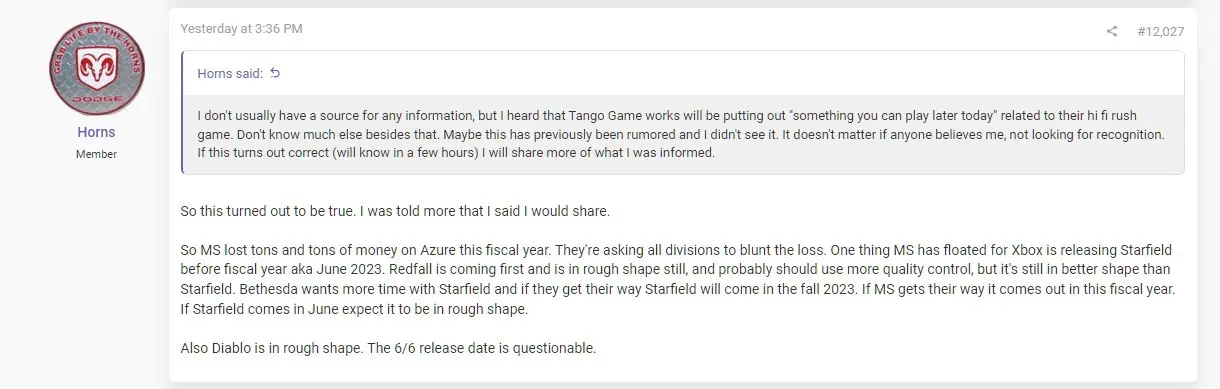Open the post permalink #12,027

tap(1161, 32)
